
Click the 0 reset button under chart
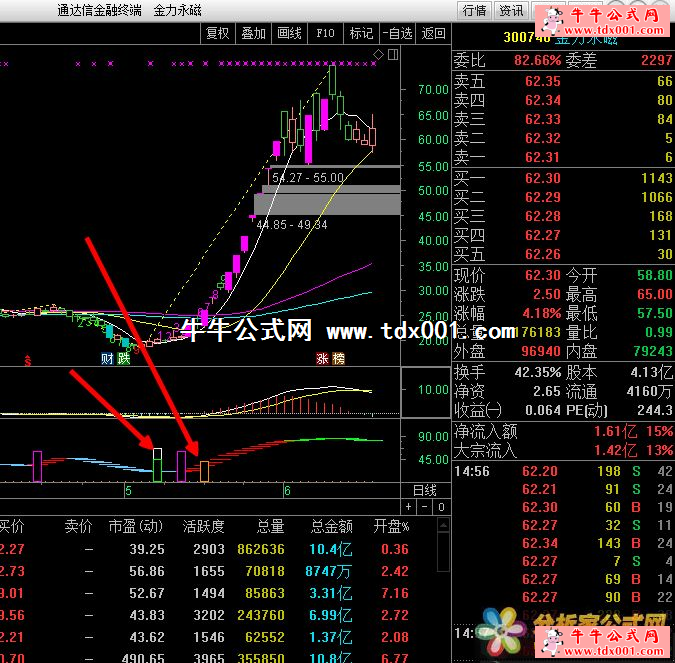441,507
